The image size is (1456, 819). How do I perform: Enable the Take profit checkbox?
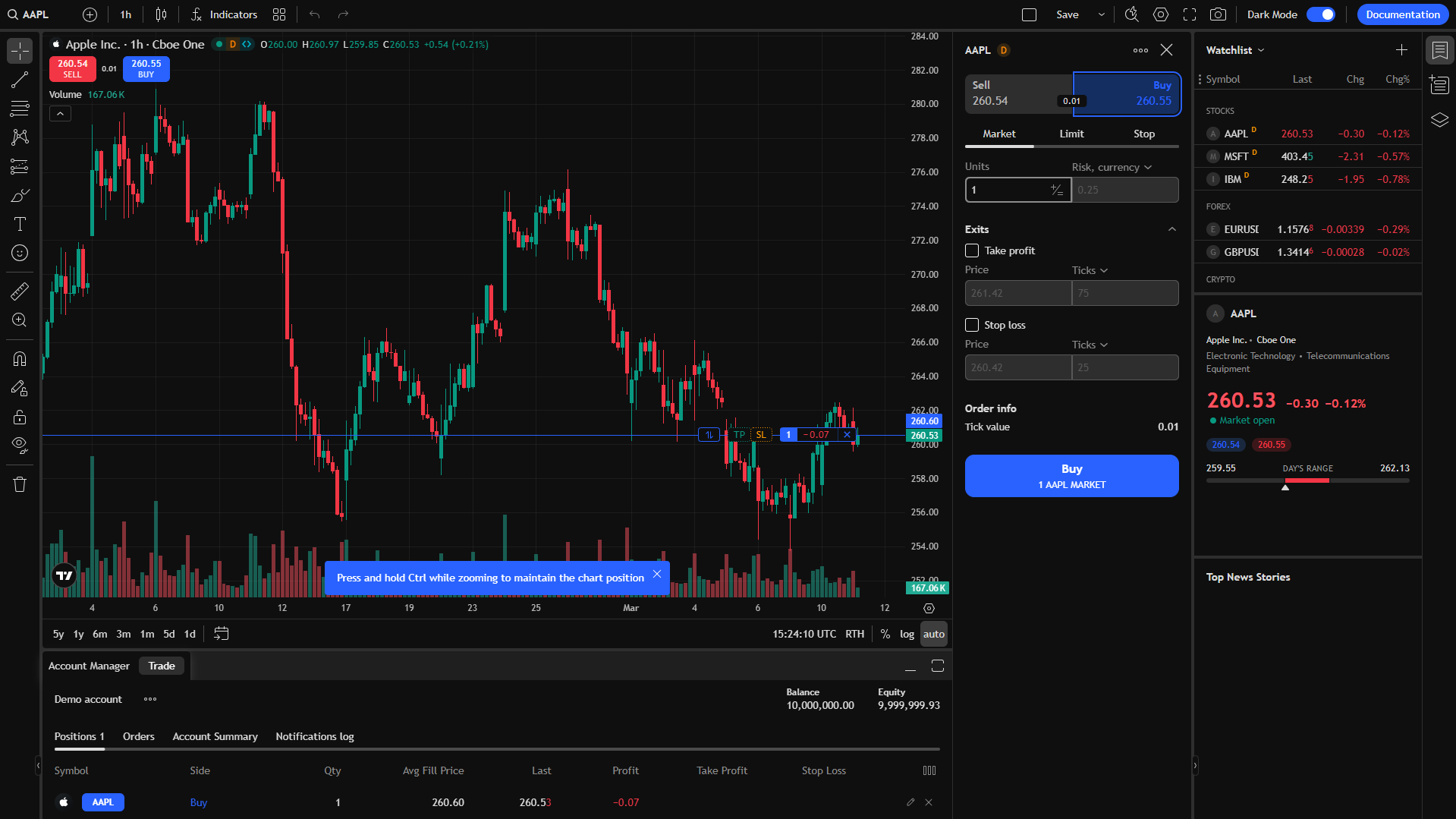(x=971, y=250)
